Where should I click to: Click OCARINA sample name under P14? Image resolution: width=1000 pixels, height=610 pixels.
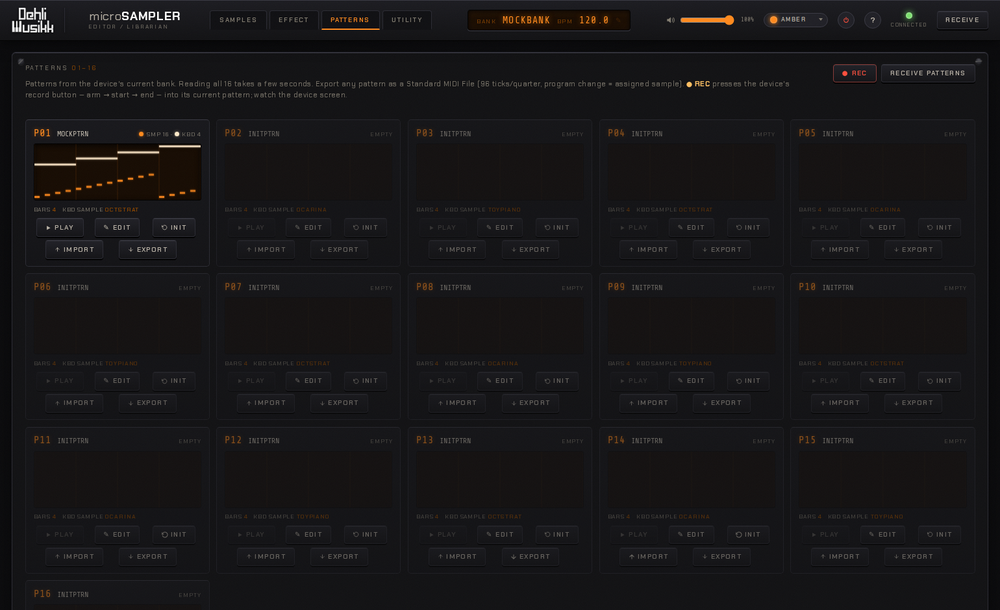tap(694, 517)
